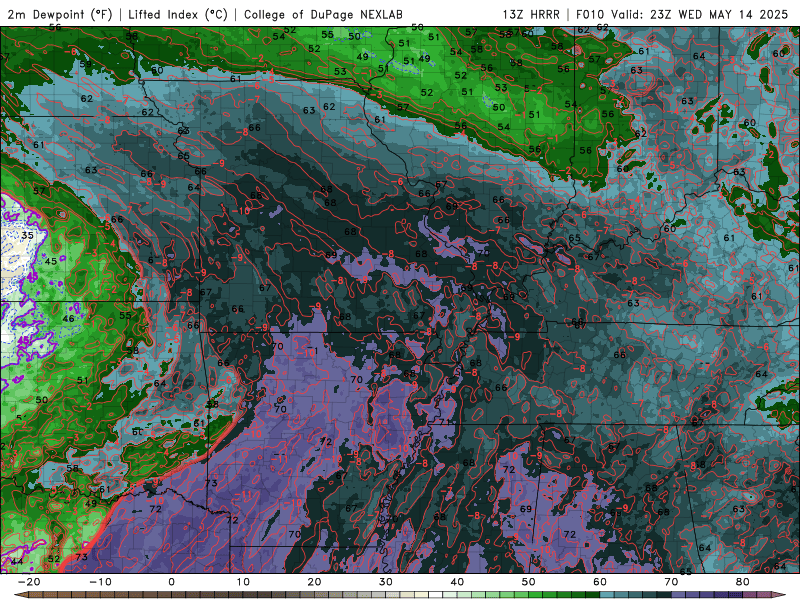
Task: Click the 50 value on the color scale
Action: pos(529,582)
